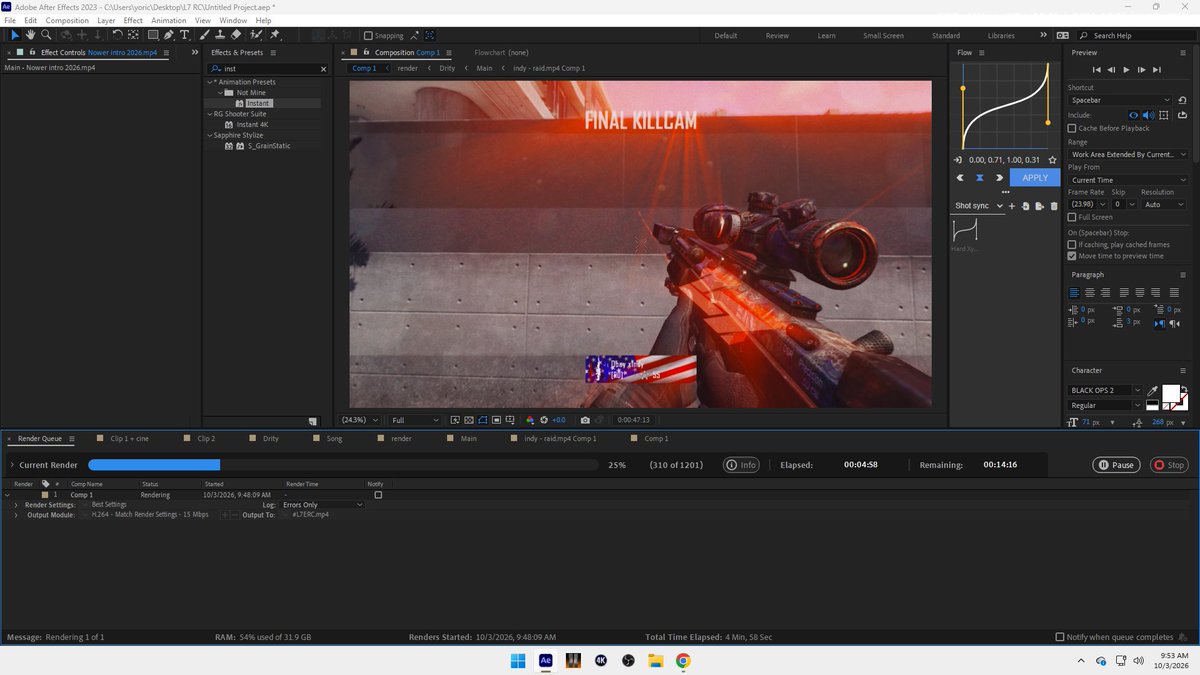Open viewer magnification (24.3%) dropdown
Image resolution: width=1200 pixels, height=675 pixels.
[360, 420]
